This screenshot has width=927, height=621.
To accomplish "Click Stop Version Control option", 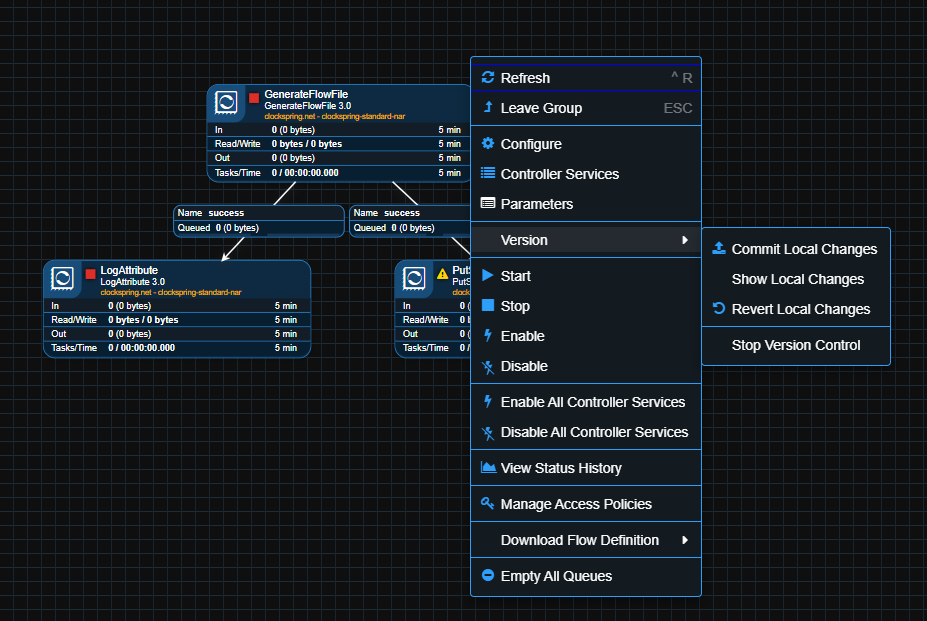I will tap(796, 345).
